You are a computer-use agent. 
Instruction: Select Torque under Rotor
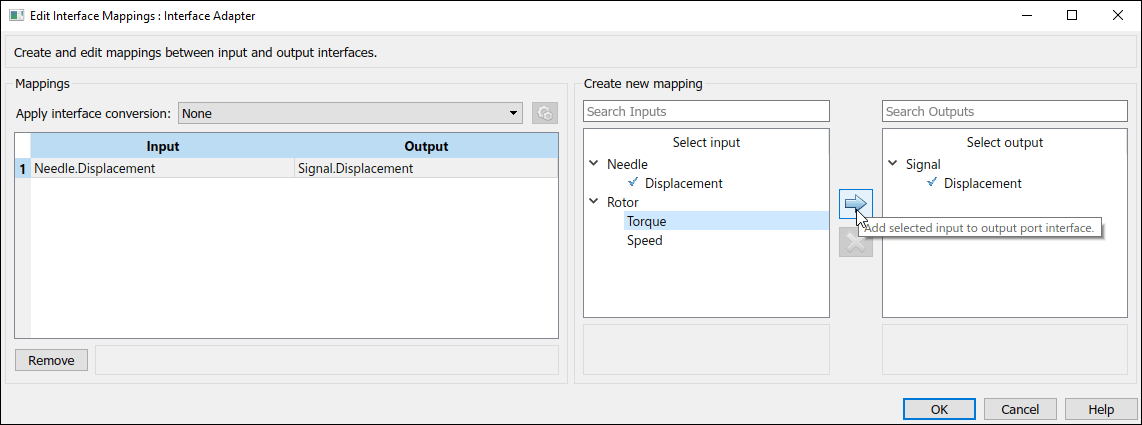pos(647,221)
